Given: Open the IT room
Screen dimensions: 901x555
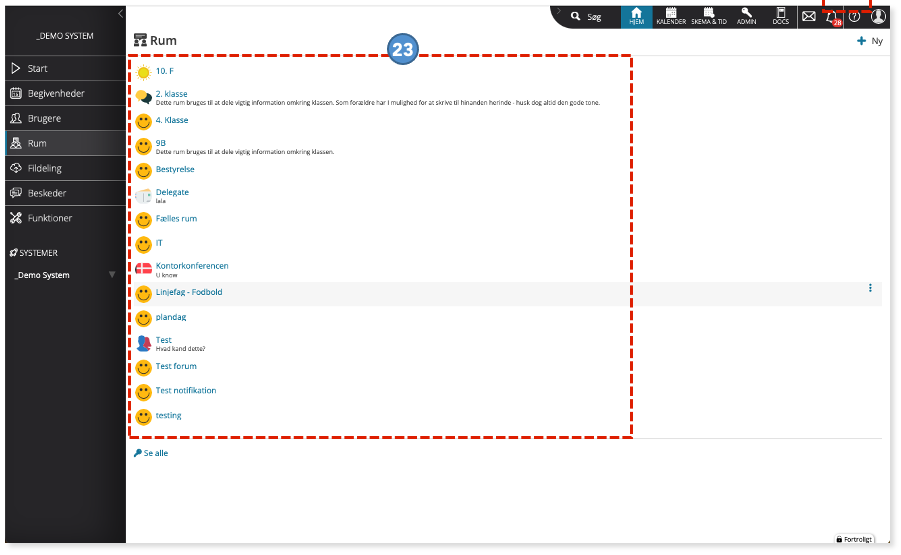Looking at the screenshot, I should pyautogui.click(x=159, y=243).
